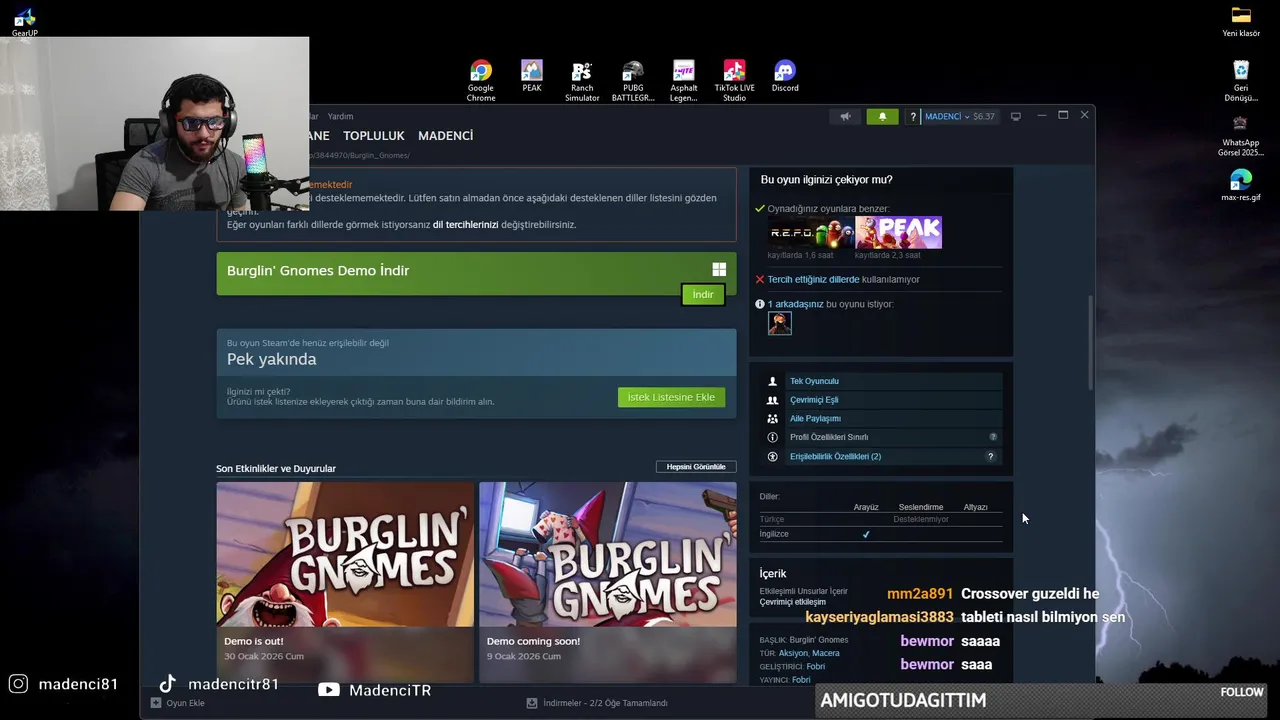The image size is (1280, 720).
Task: Open the Aksiyon genre link
Action: (793, 653)
